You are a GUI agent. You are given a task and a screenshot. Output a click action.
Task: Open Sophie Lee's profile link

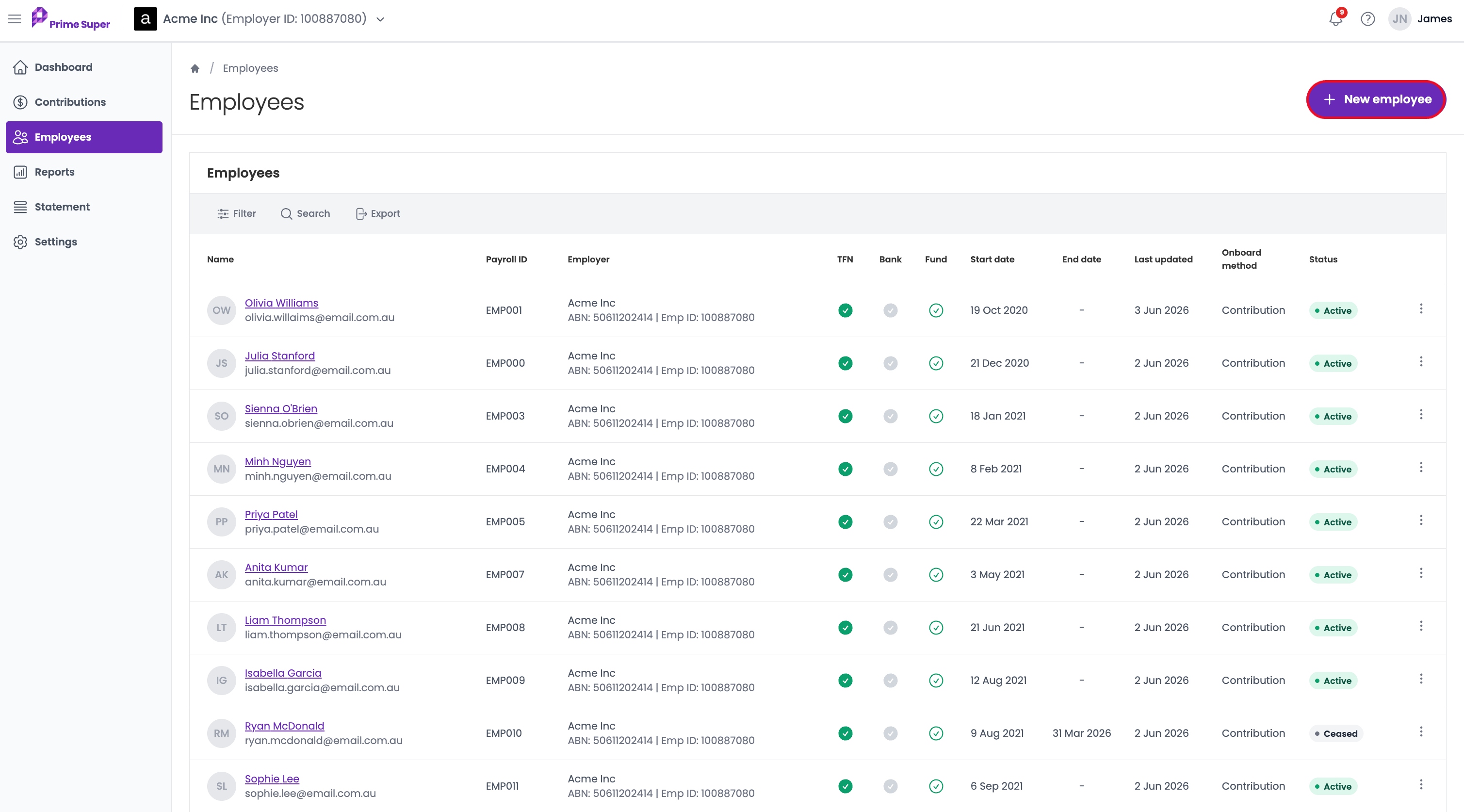(272, 779)
